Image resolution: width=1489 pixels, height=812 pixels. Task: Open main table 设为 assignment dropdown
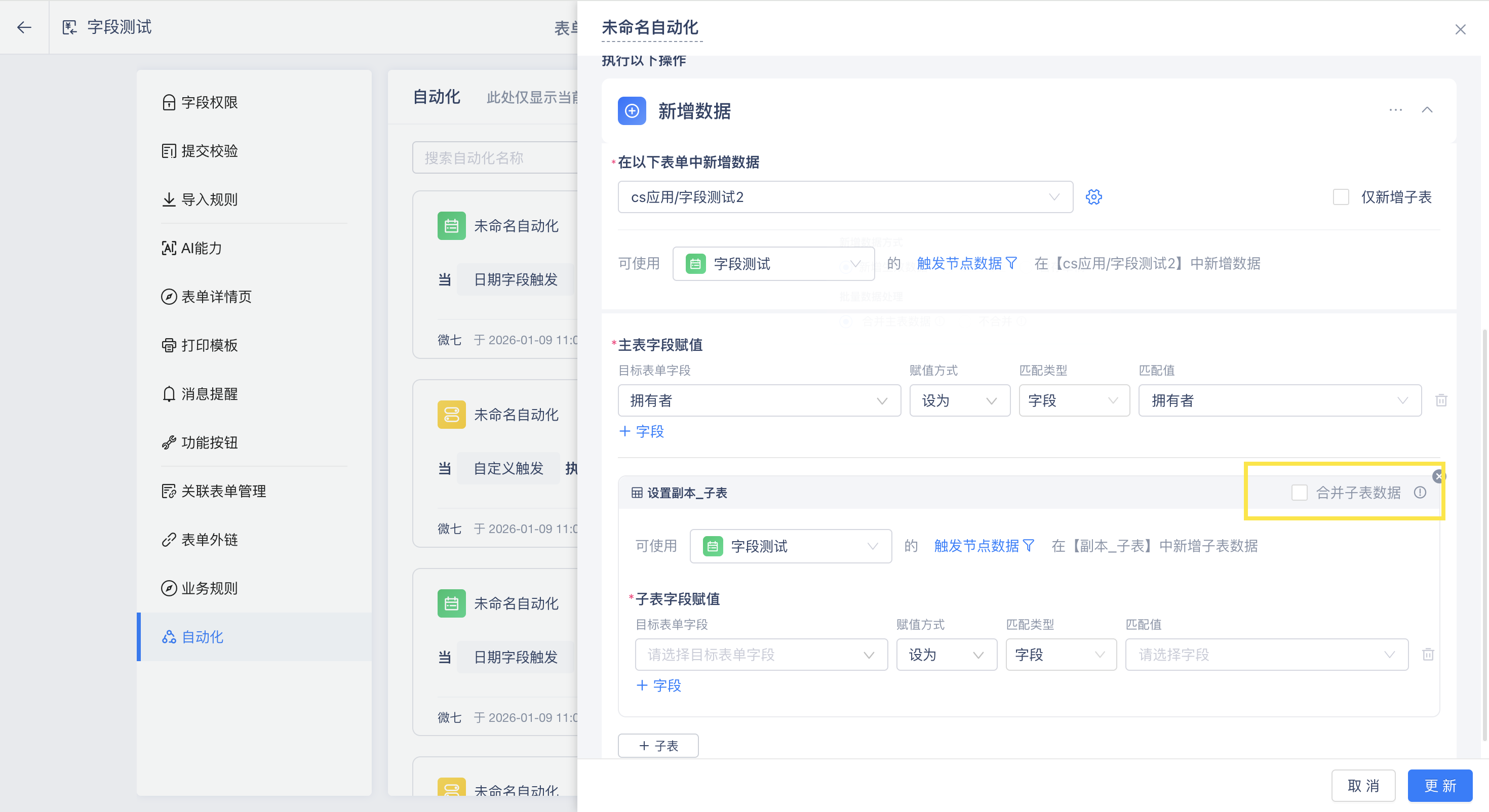click(x=960, y=400)
